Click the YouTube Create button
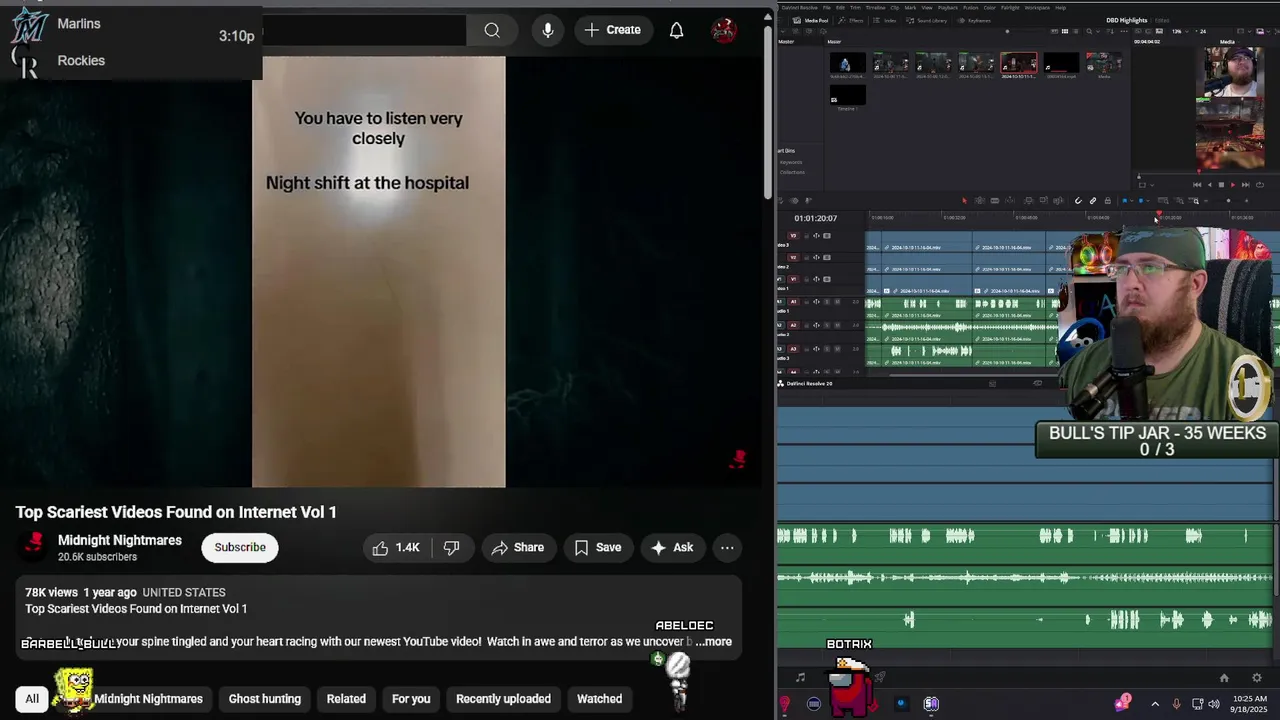The width and height of the screenshot is (1280, 720). (612, 30)
